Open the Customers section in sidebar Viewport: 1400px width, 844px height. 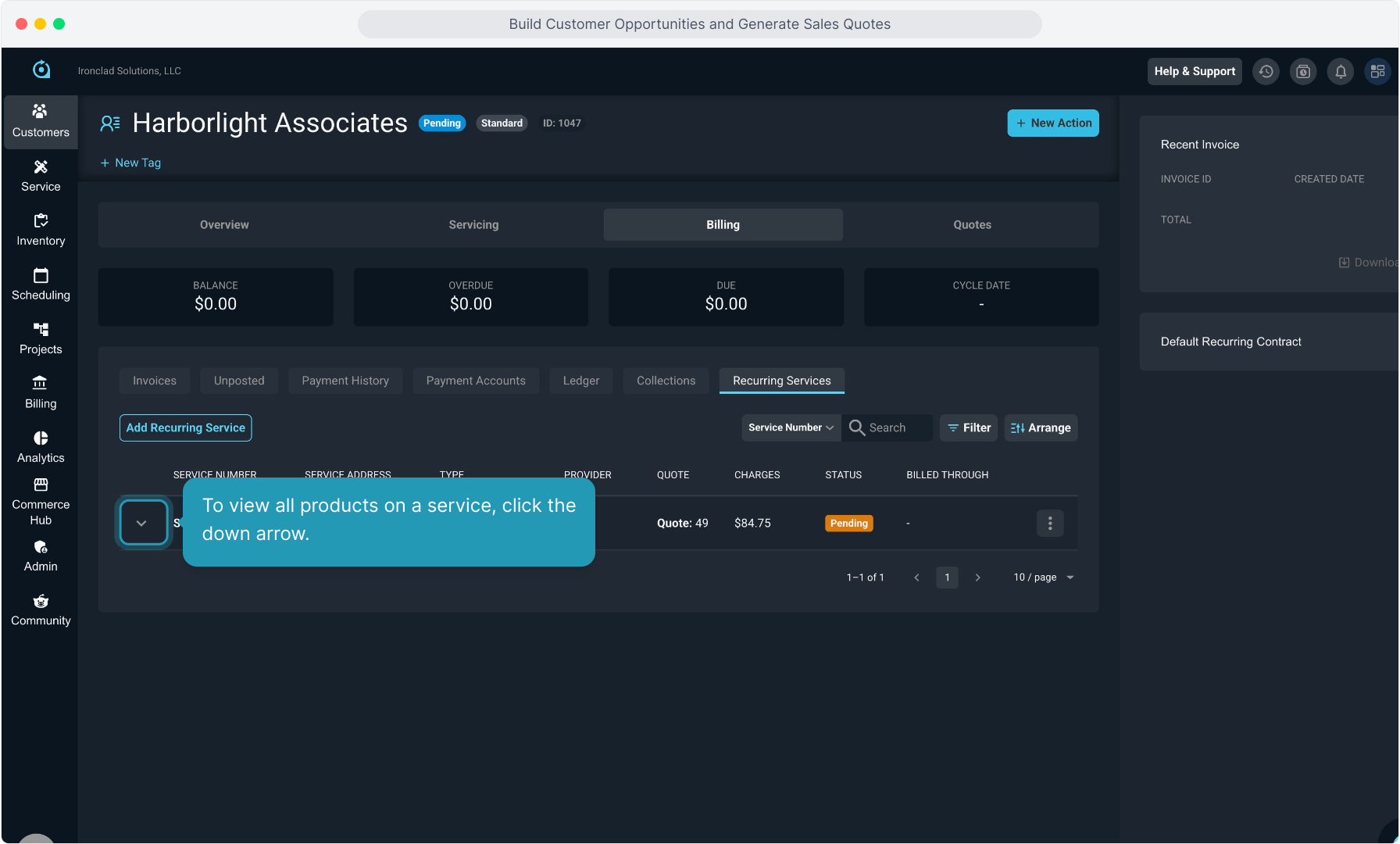pos(41,121)
